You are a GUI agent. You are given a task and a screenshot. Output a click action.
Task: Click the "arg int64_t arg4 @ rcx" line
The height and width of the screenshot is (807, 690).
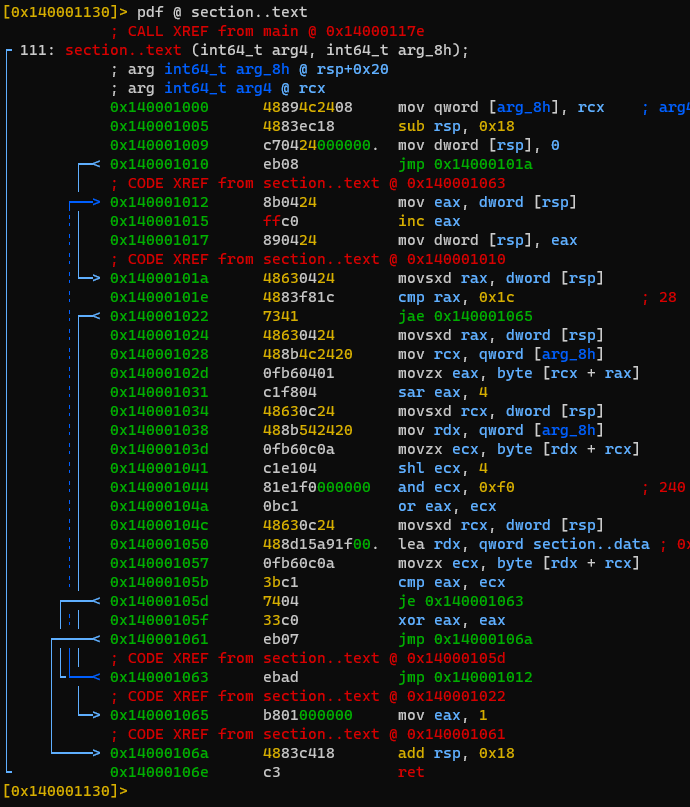(x=218, y=88)
